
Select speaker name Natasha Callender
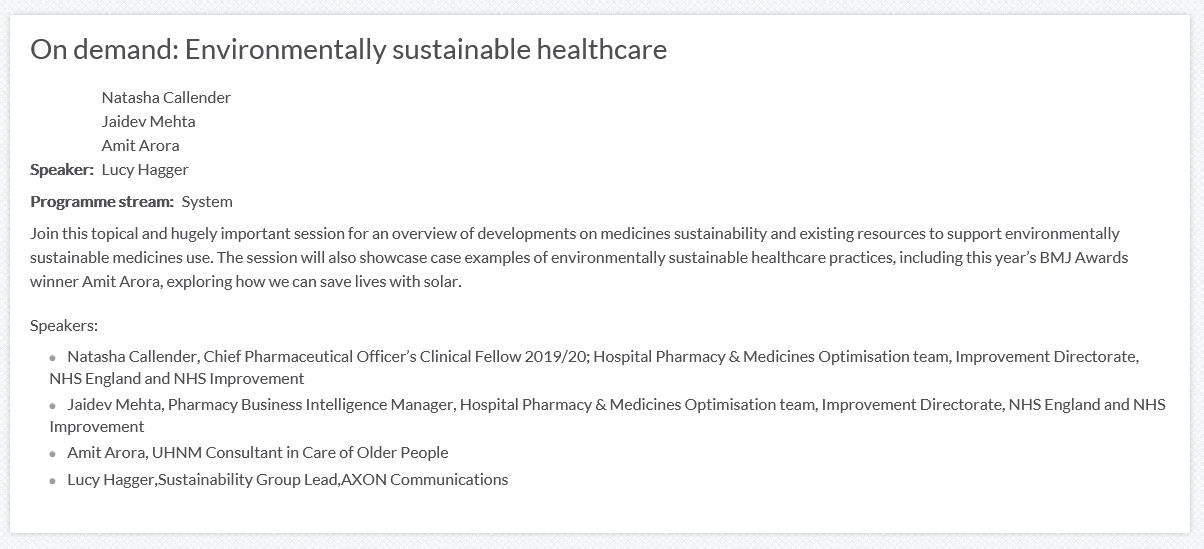[x=166, y=97]
